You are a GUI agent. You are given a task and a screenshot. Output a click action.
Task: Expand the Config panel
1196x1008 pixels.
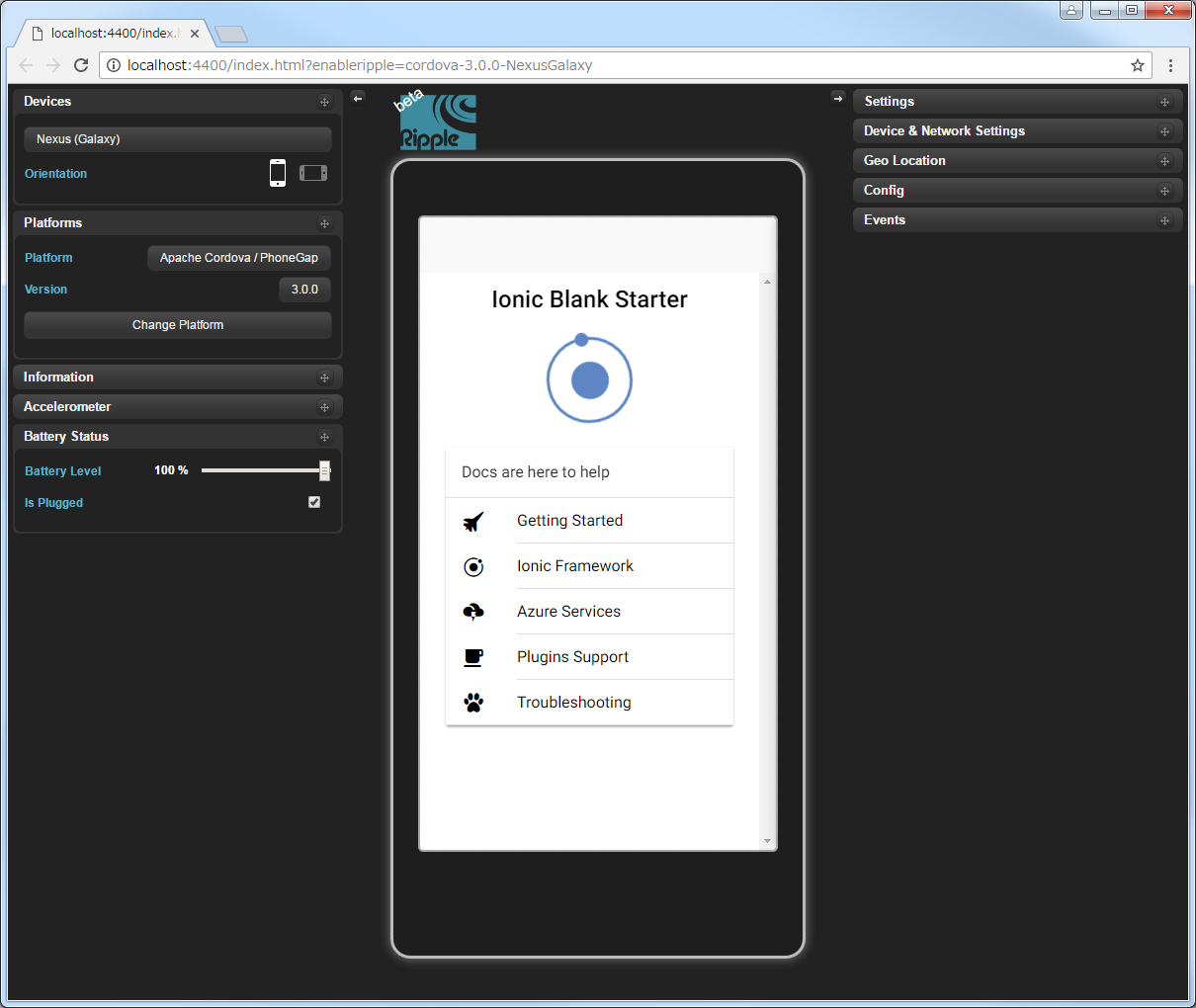(x=1018, y=191)
